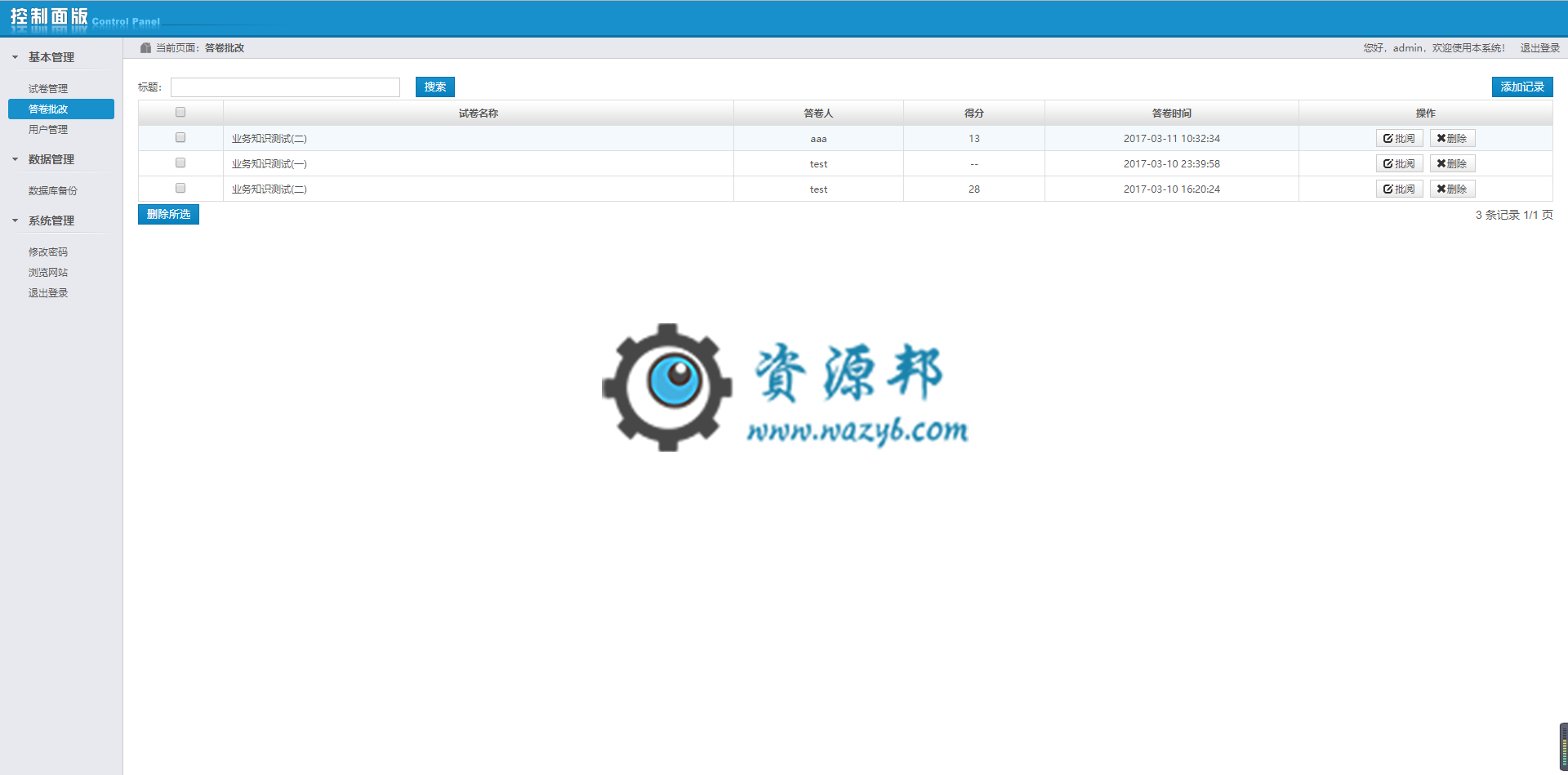Viewport: 1568px width, 775px height.
Task: Click the 搜索 button
Action: coord(435,87)
